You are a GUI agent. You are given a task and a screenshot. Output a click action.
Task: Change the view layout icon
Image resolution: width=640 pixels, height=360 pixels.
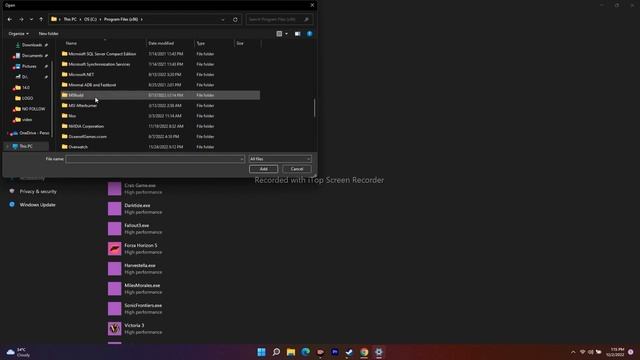[x=279, y=33]
